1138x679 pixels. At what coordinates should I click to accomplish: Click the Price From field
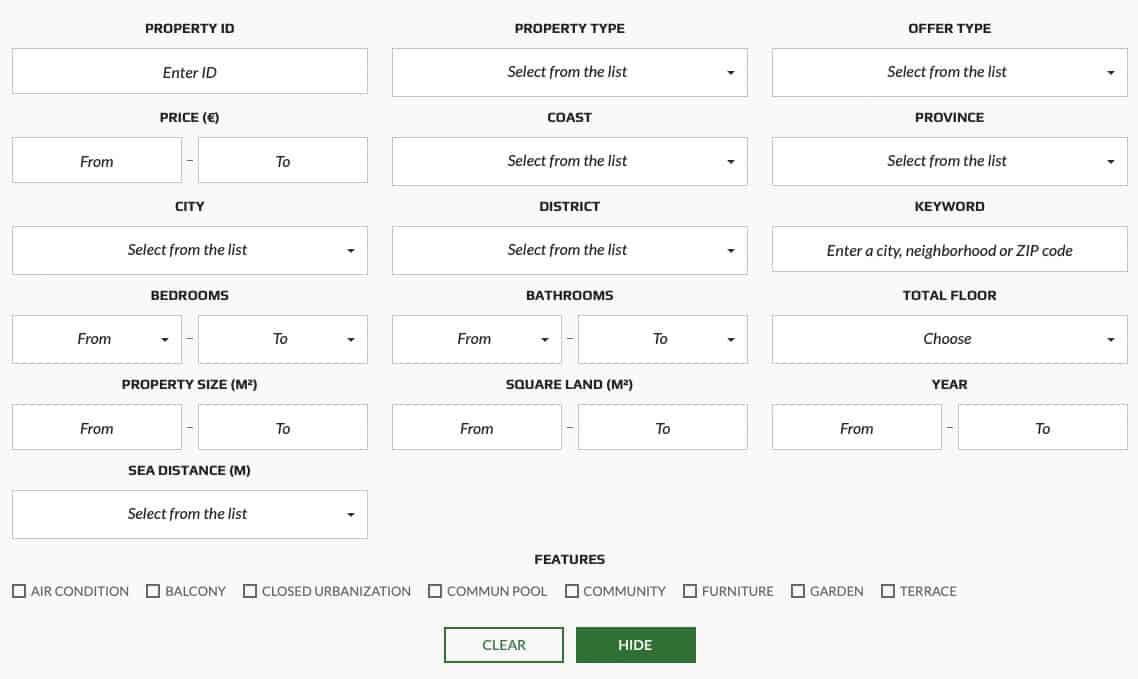pos(97,160)
